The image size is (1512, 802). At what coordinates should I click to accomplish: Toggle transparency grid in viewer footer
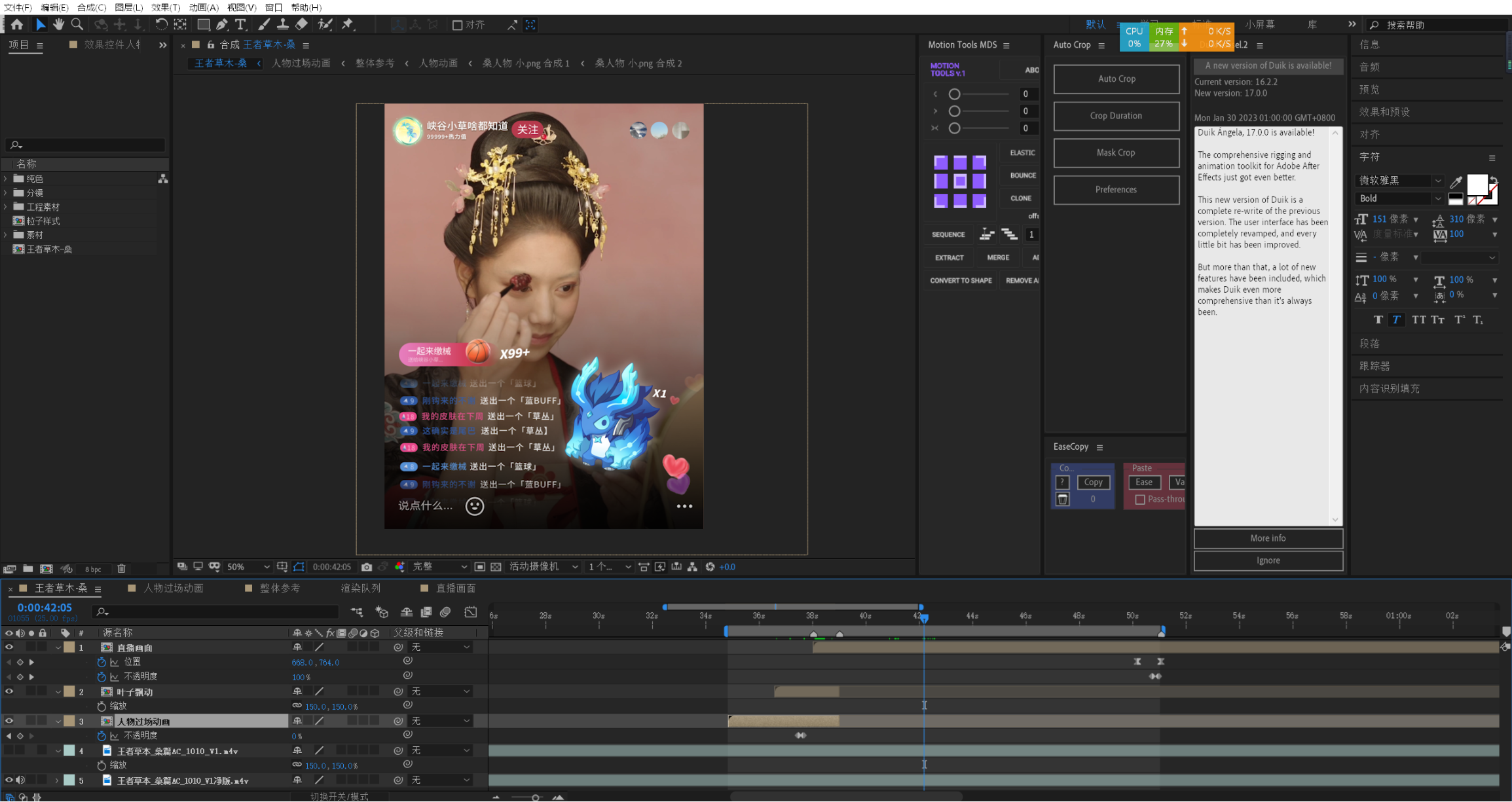(496, 567)
